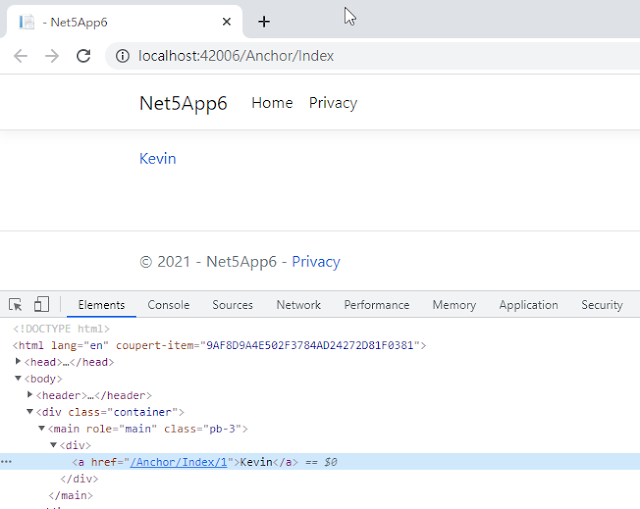
Task: Click the Net5App6 brand link
Action: tap(183, 103)
